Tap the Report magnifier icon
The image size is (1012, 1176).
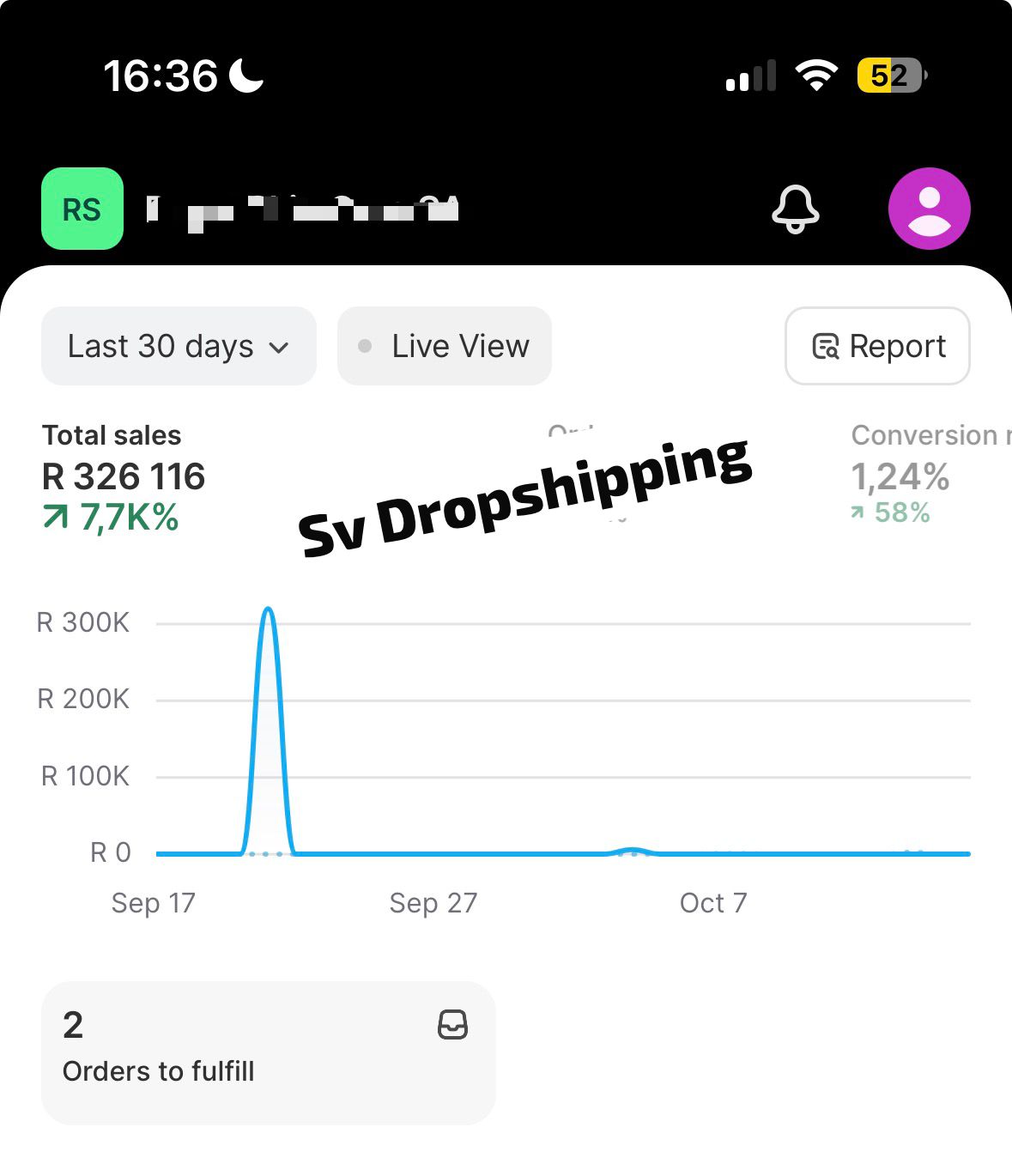pos(826,346)
